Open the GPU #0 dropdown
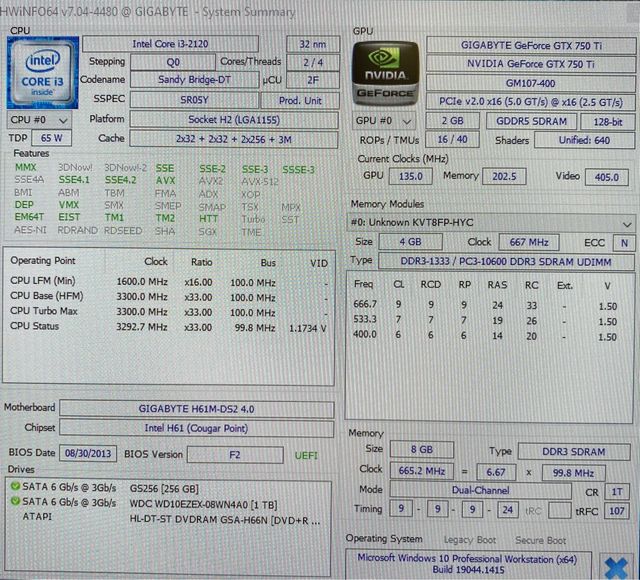 pyautogui.click(x=383, y=121)
